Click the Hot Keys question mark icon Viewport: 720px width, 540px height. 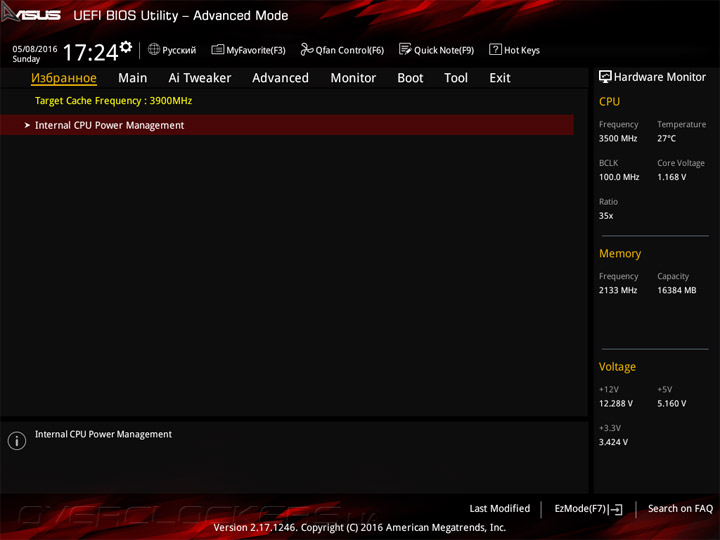495,49
